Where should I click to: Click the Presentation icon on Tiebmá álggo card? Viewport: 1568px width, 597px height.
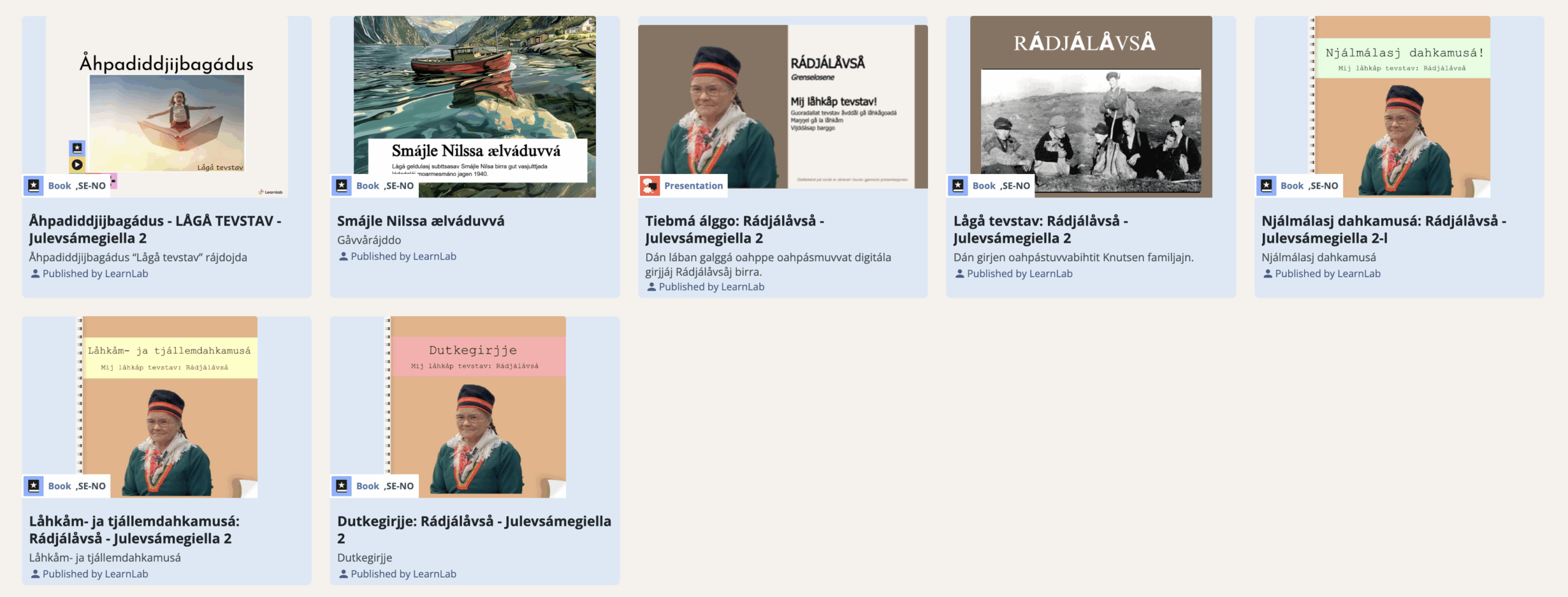[650, 186]
